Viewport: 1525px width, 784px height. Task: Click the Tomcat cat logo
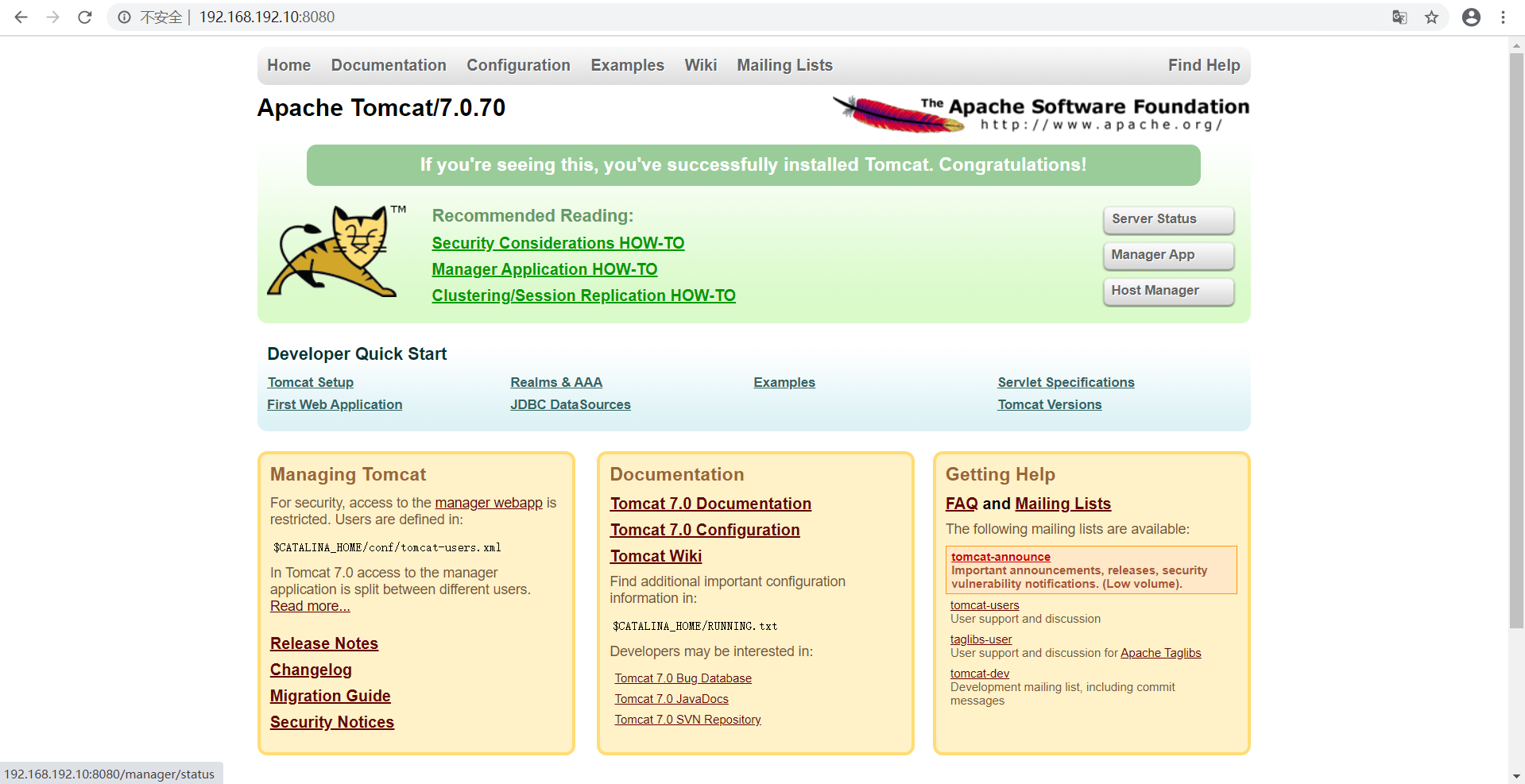337,251
